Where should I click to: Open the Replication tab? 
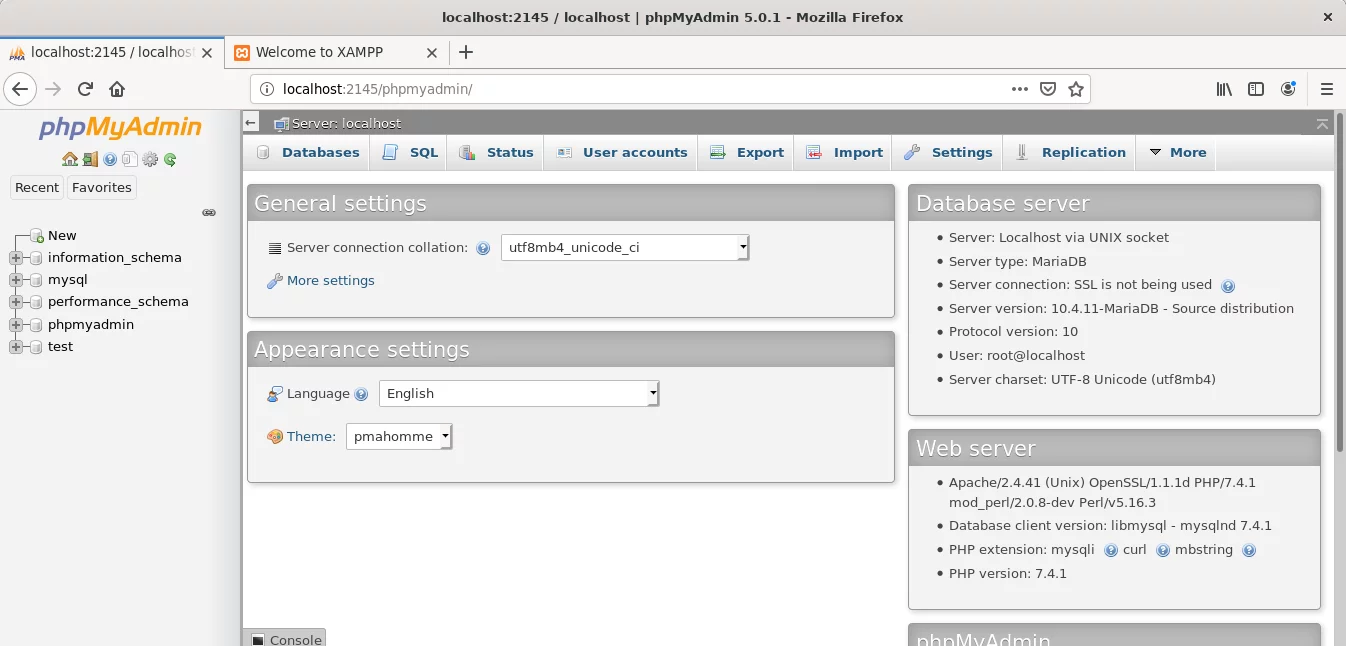click(x=1070, y=152)
